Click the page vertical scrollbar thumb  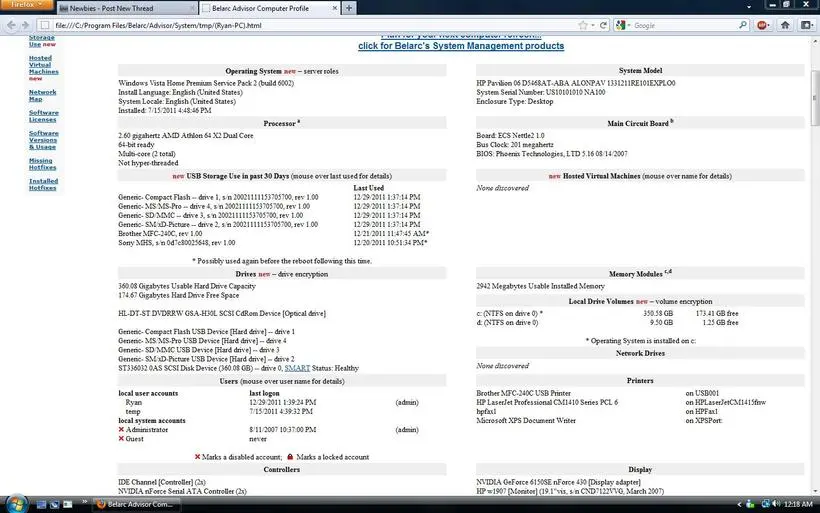[815, 98]
